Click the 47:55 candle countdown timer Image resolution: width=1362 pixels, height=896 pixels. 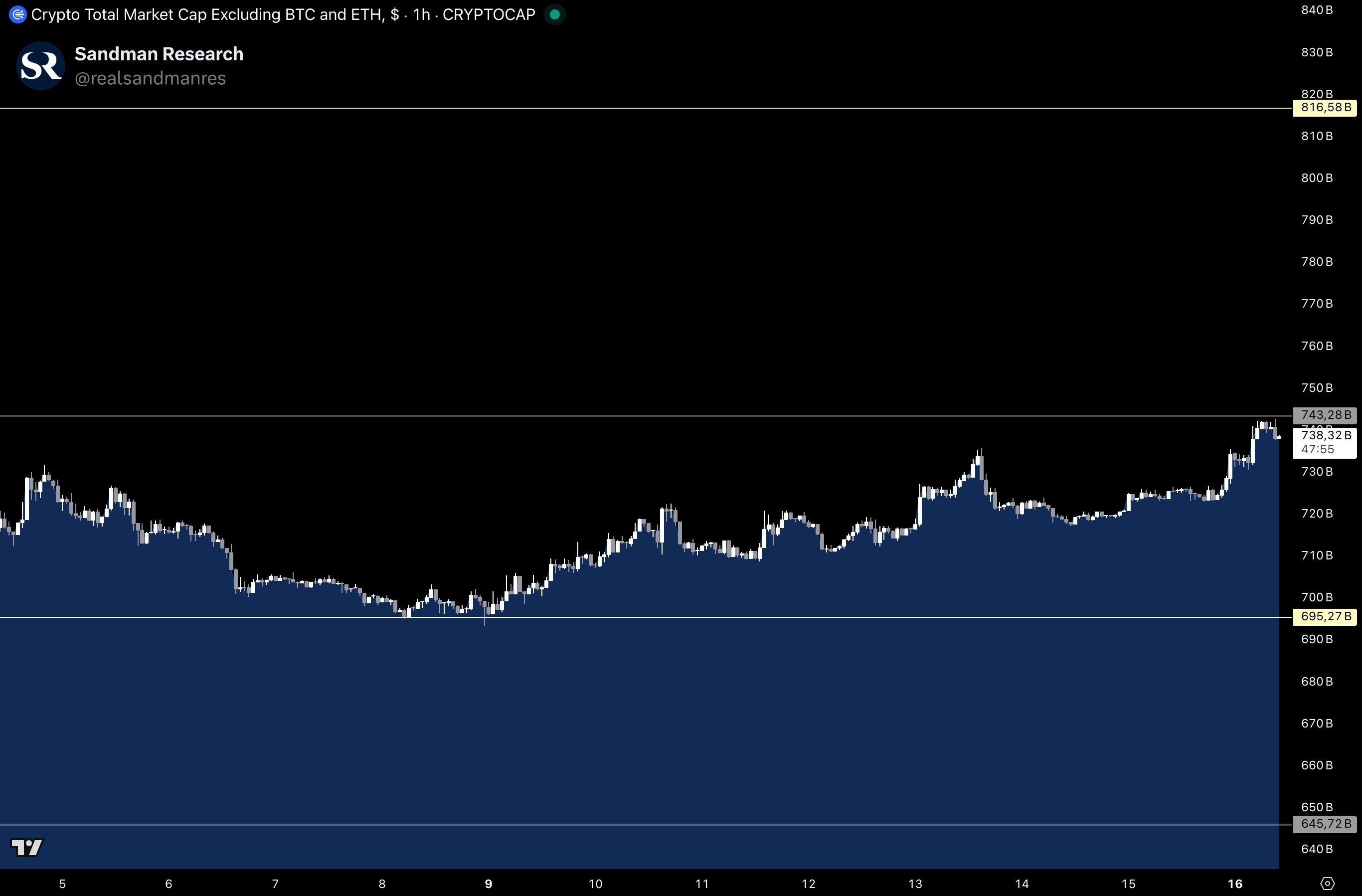pos(1317,449)
